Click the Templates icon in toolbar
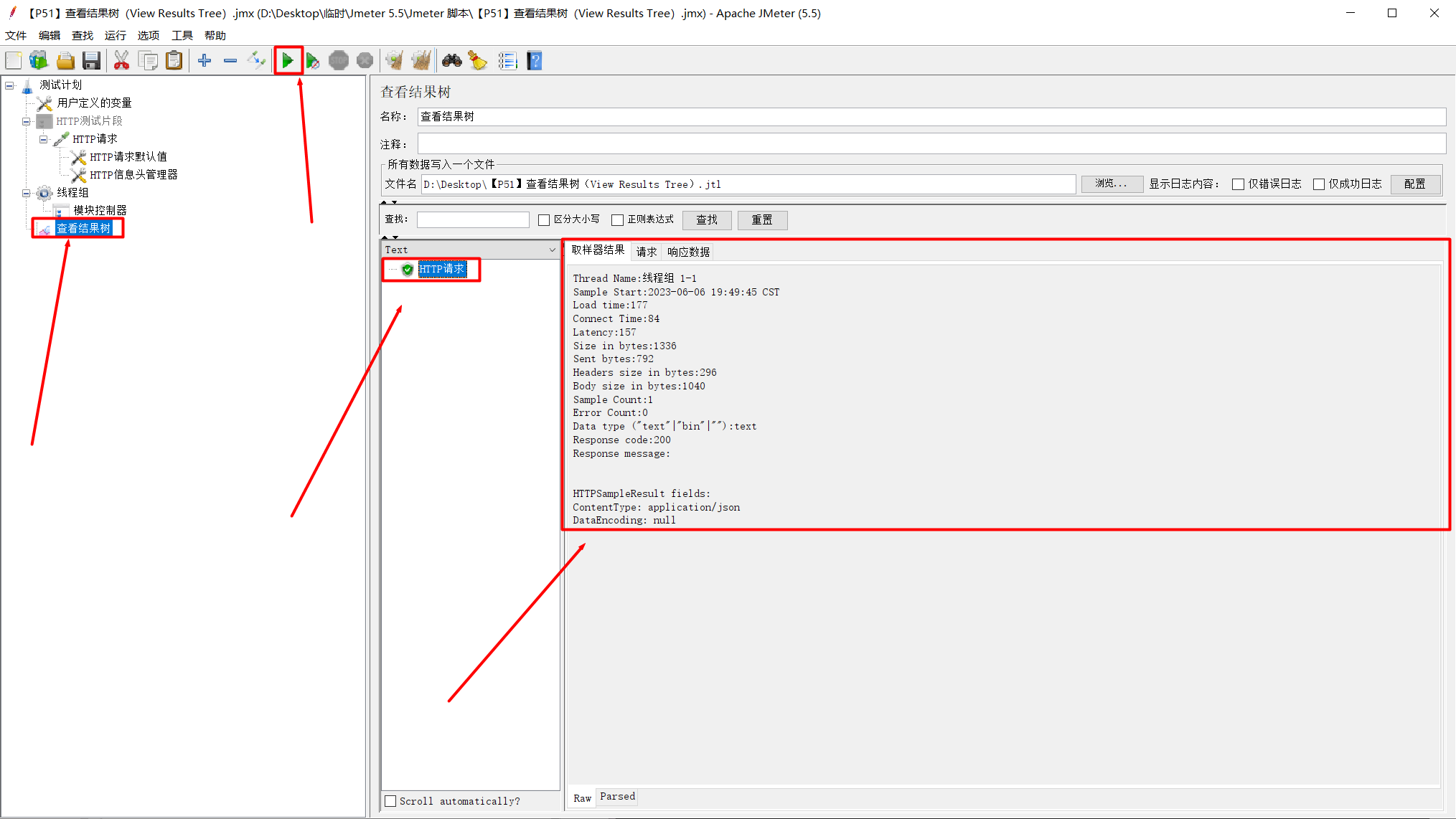The height and width of the screenshot is (819, 1456). [x=39, y=61]
